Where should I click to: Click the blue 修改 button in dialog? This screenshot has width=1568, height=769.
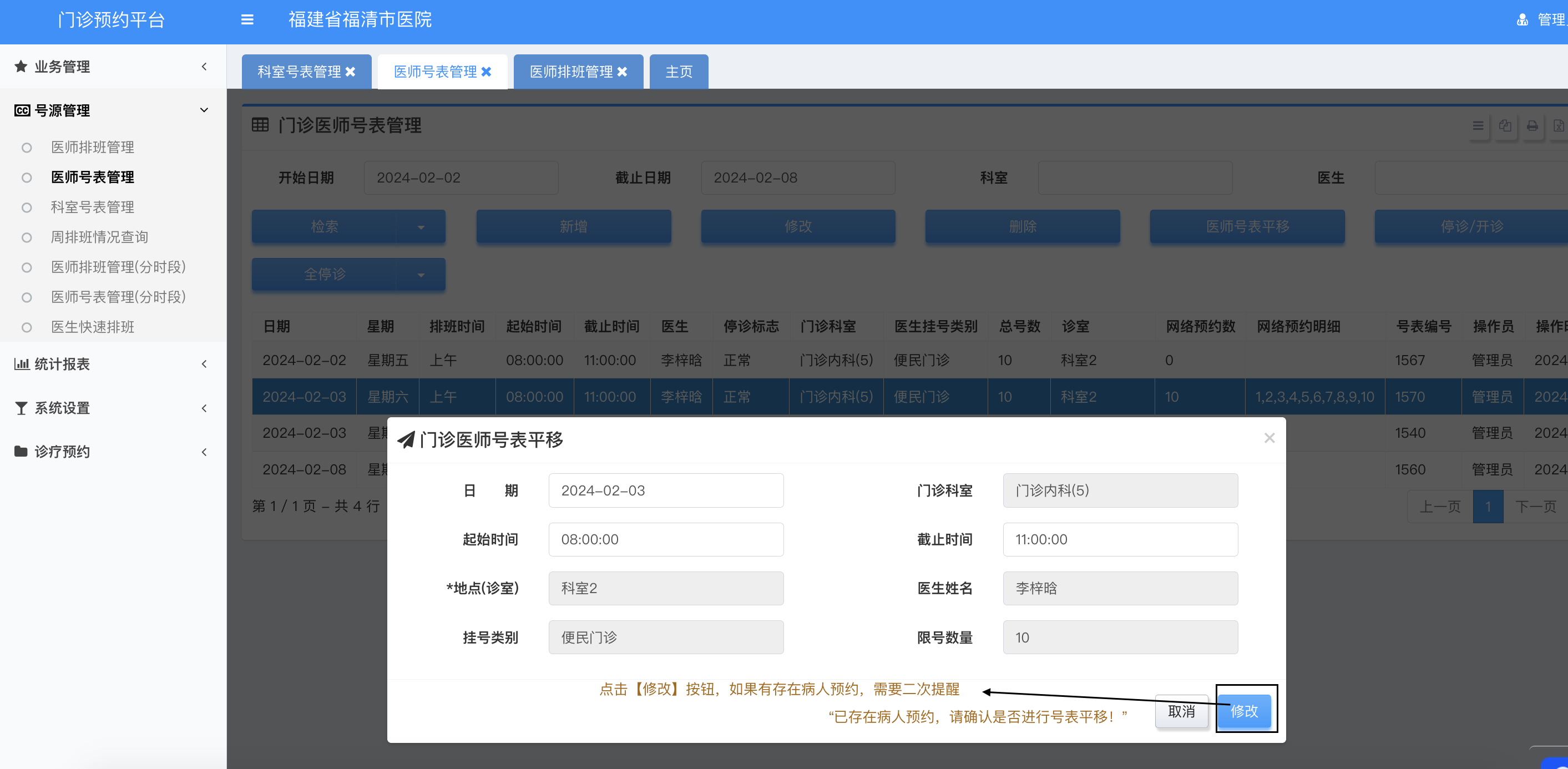pos(1243,711)
